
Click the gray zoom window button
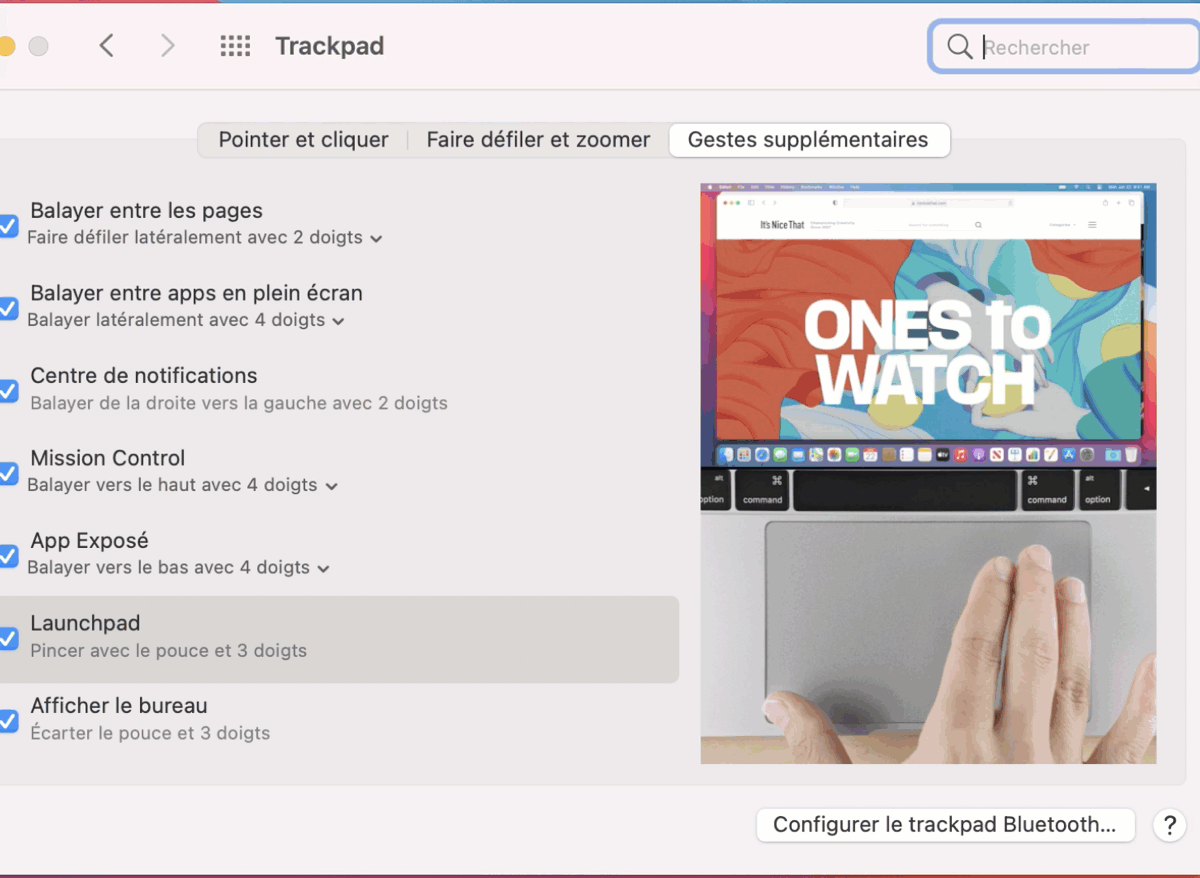38,46
